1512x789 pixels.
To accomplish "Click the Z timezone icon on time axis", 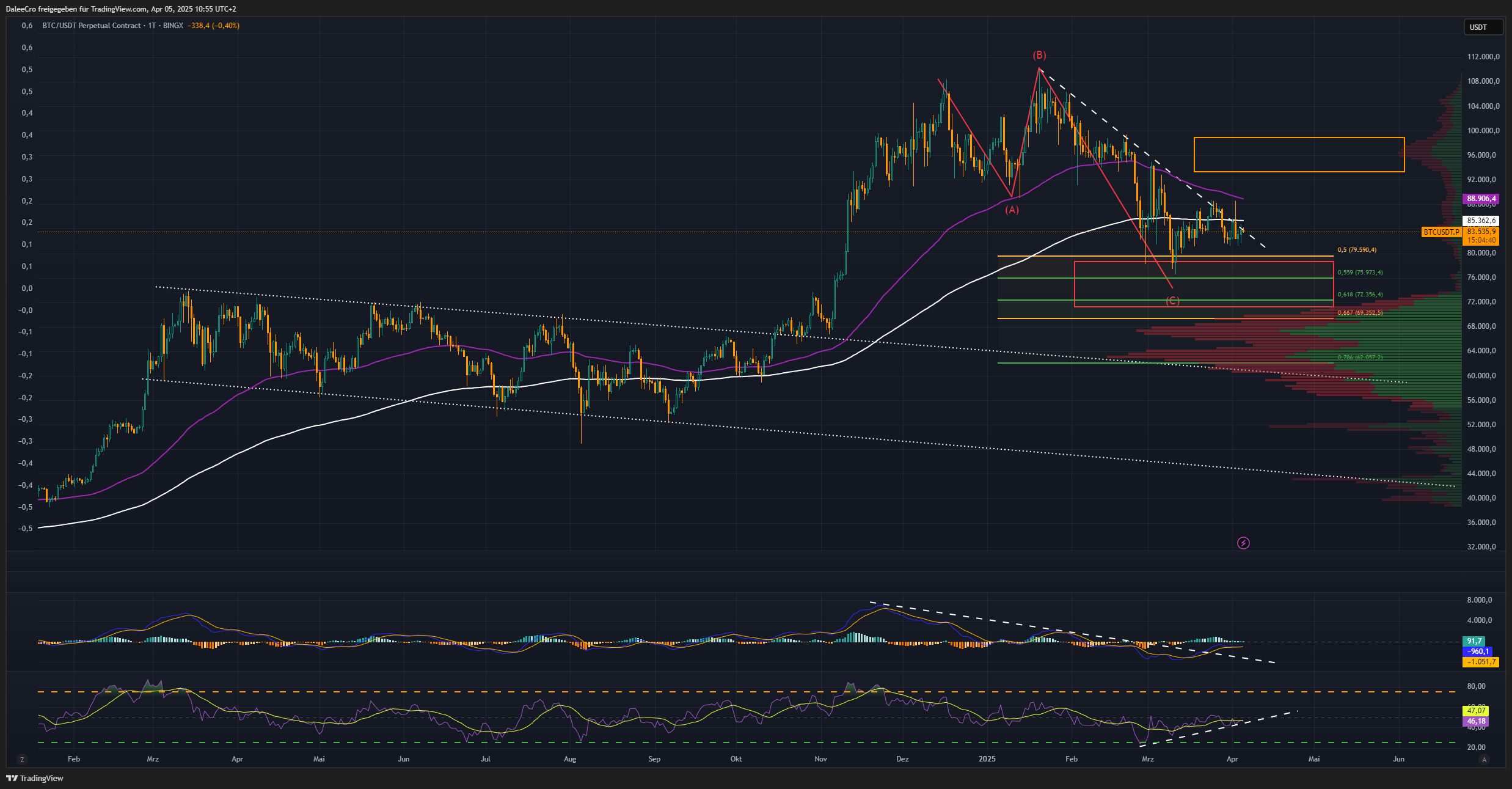I will [x=22, y=760].
